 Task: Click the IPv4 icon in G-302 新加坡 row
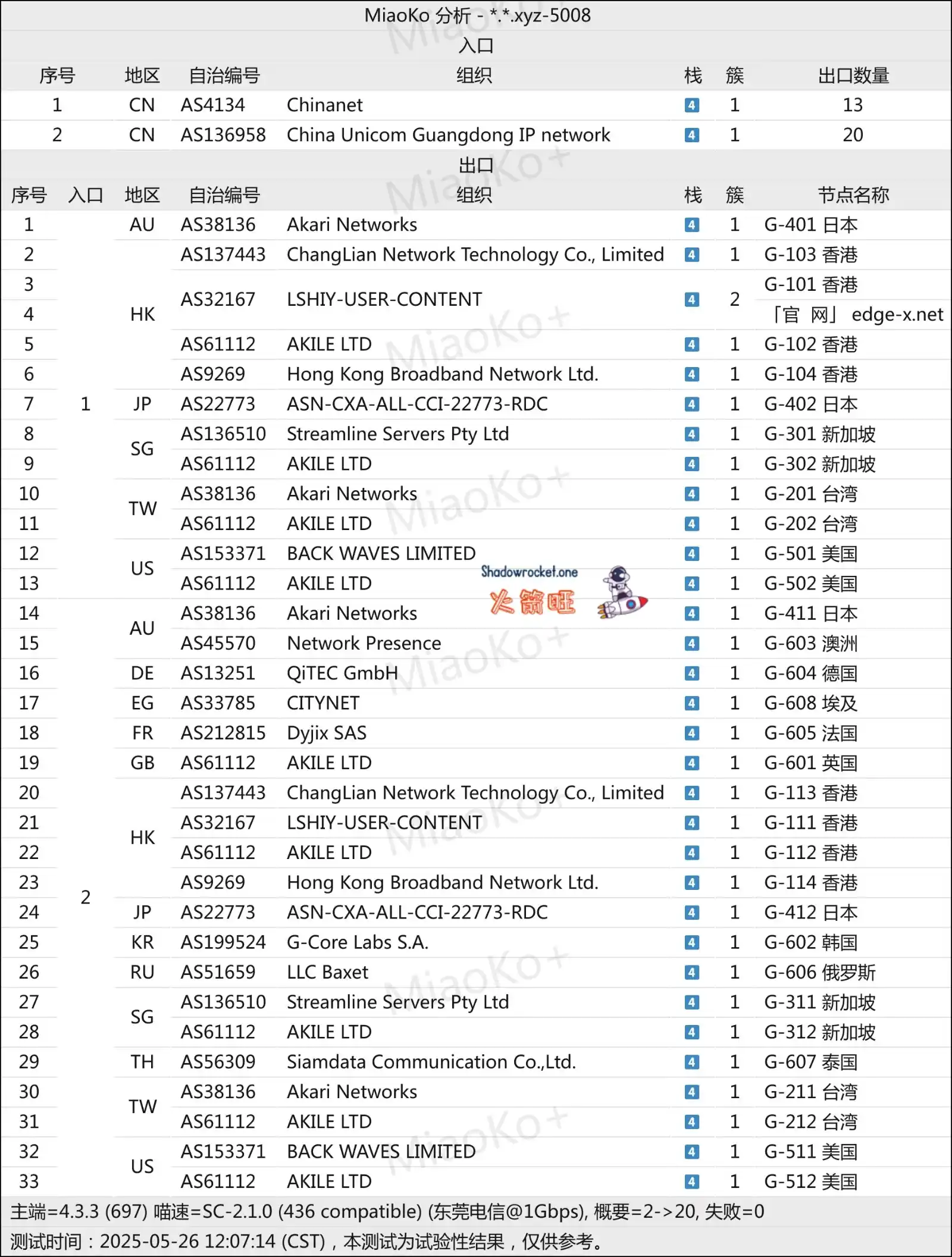click(691, 464)
